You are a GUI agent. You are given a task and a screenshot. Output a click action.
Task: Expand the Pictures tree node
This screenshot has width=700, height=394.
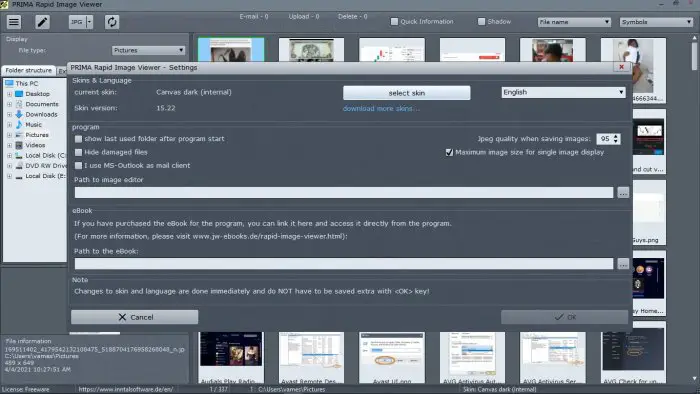9,135
